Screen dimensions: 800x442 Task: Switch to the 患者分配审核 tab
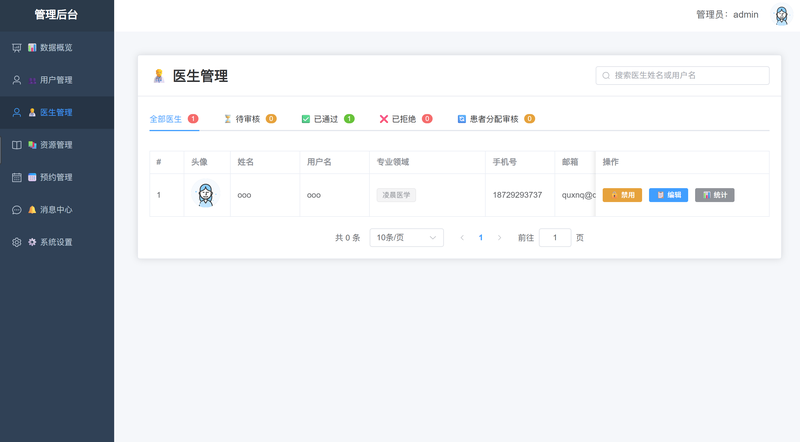[494, 119]
